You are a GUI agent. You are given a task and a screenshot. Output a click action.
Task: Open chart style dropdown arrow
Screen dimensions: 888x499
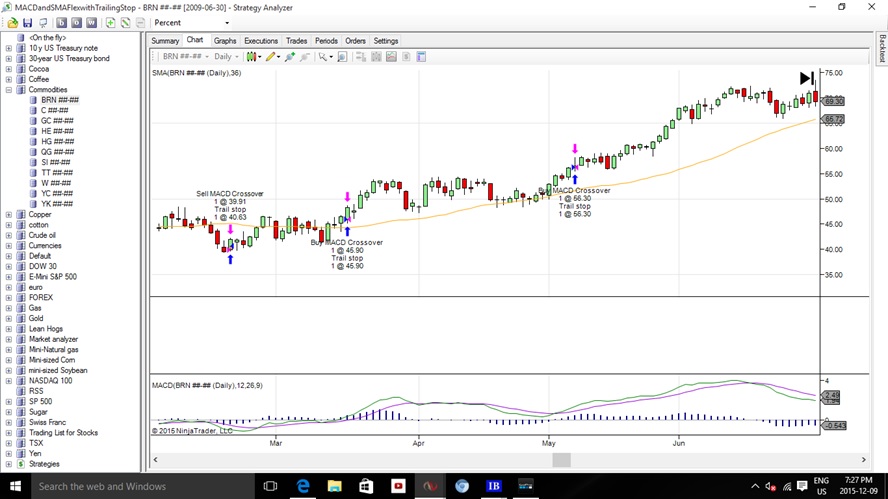(260, 57)
